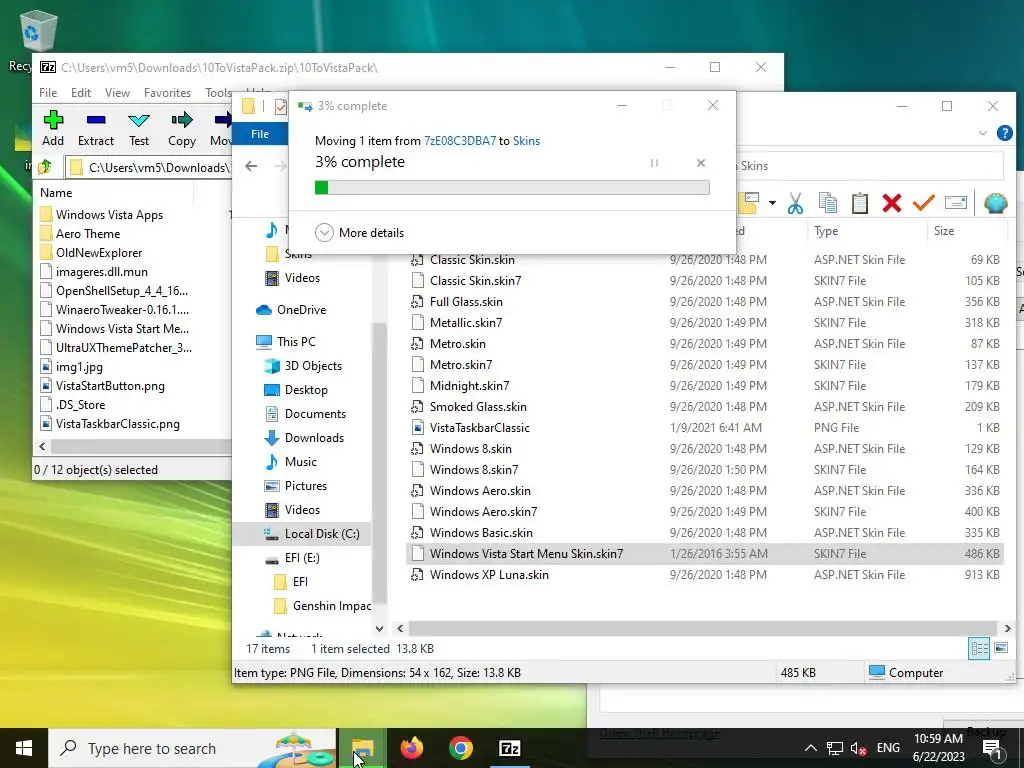Open the folder toolbar dropdown arrow
The width and height of the screenshot is (1024, 768).
[x=772, y=203]
